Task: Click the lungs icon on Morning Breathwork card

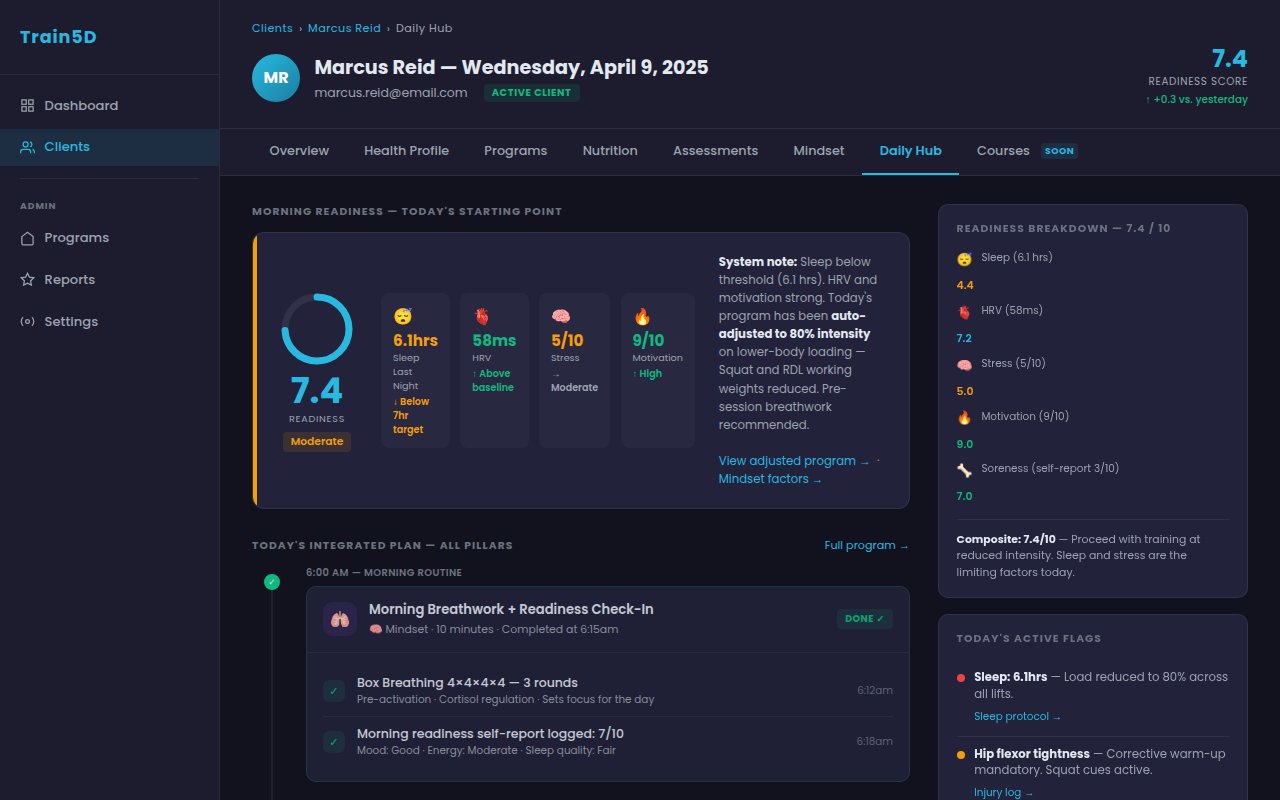Action: 340,619
